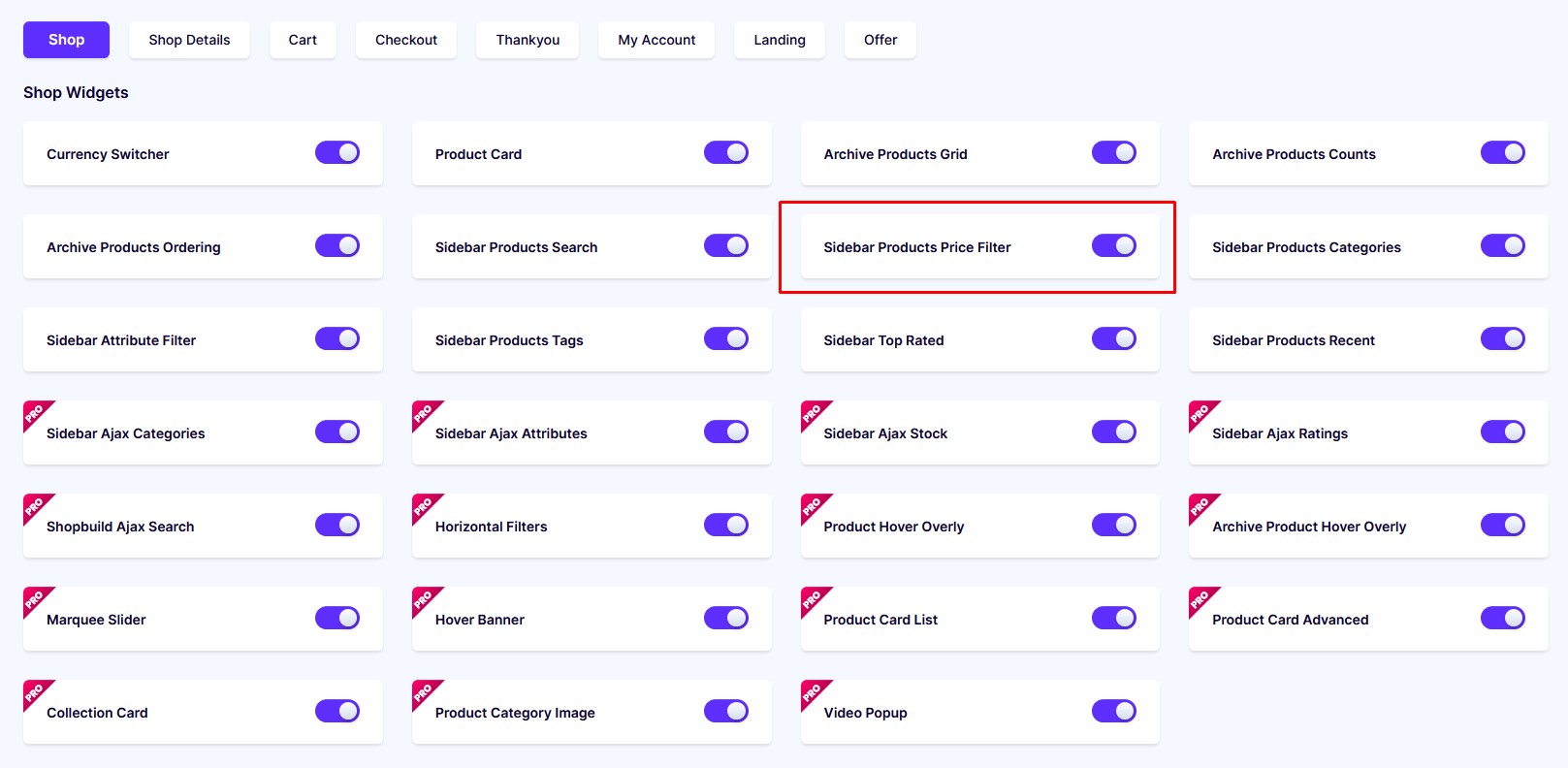Turn off Archive Products Counts switch
The image size is (1568, 768).
1503,153
